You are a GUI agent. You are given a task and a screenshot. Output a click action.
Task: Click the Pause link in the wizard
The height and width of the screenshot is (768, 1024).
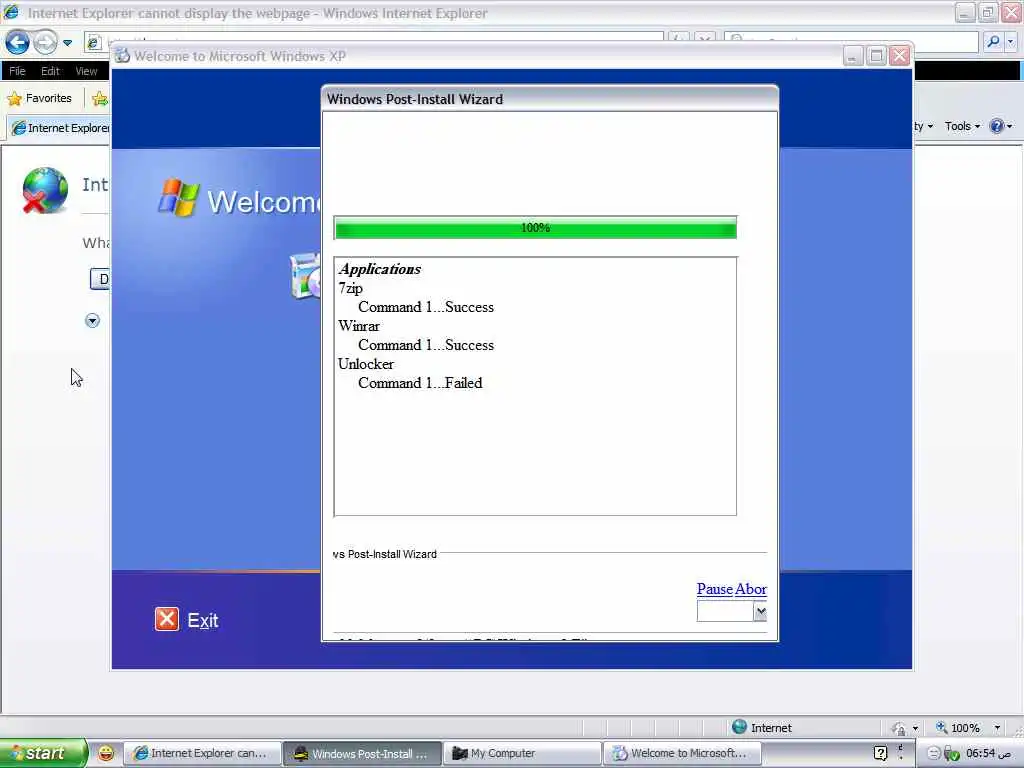point(714,589)
